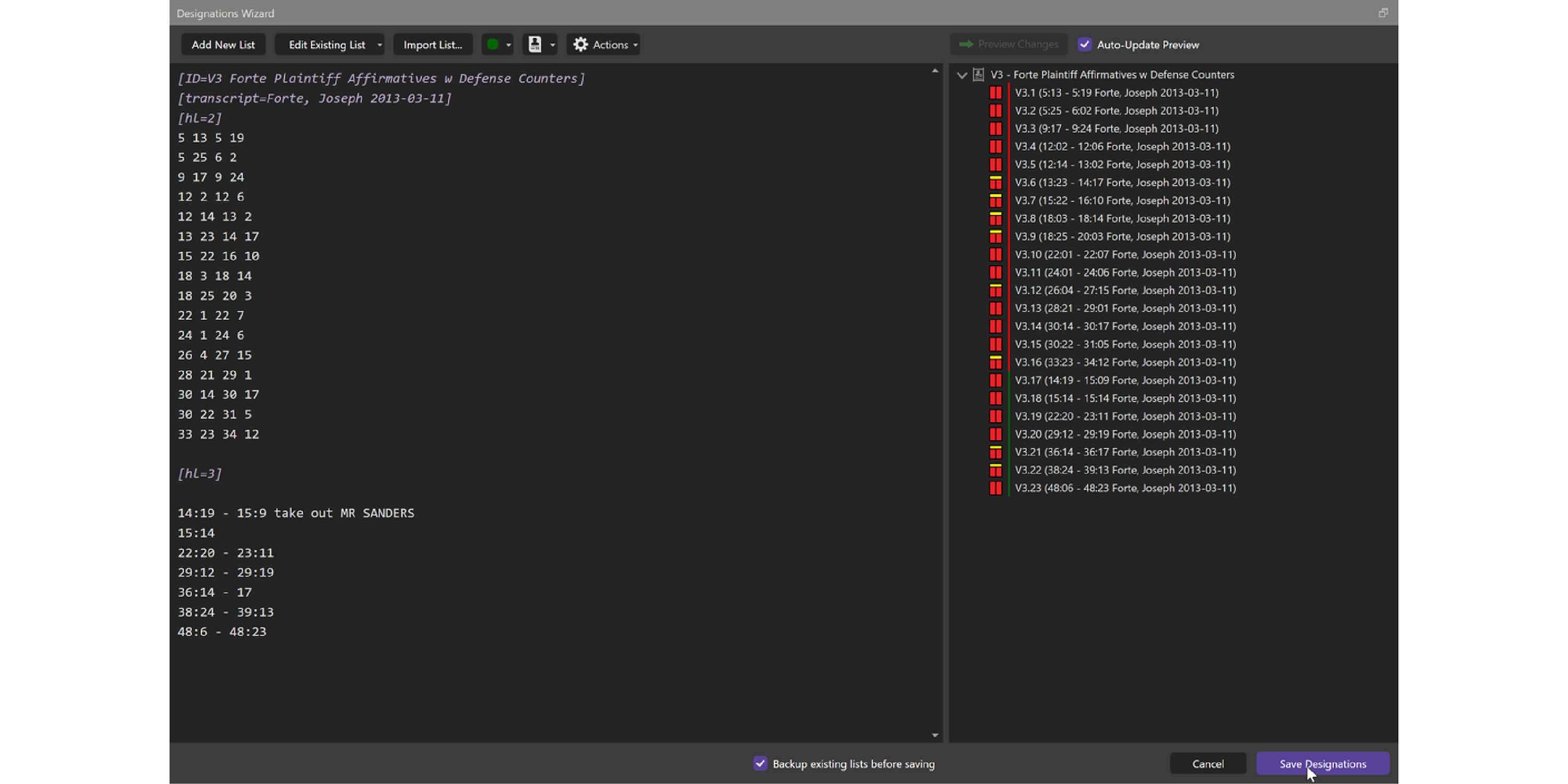Click the transcript/deponent icon in toolbar
The width and height of the screenshot is (1568, 784).
535,44
